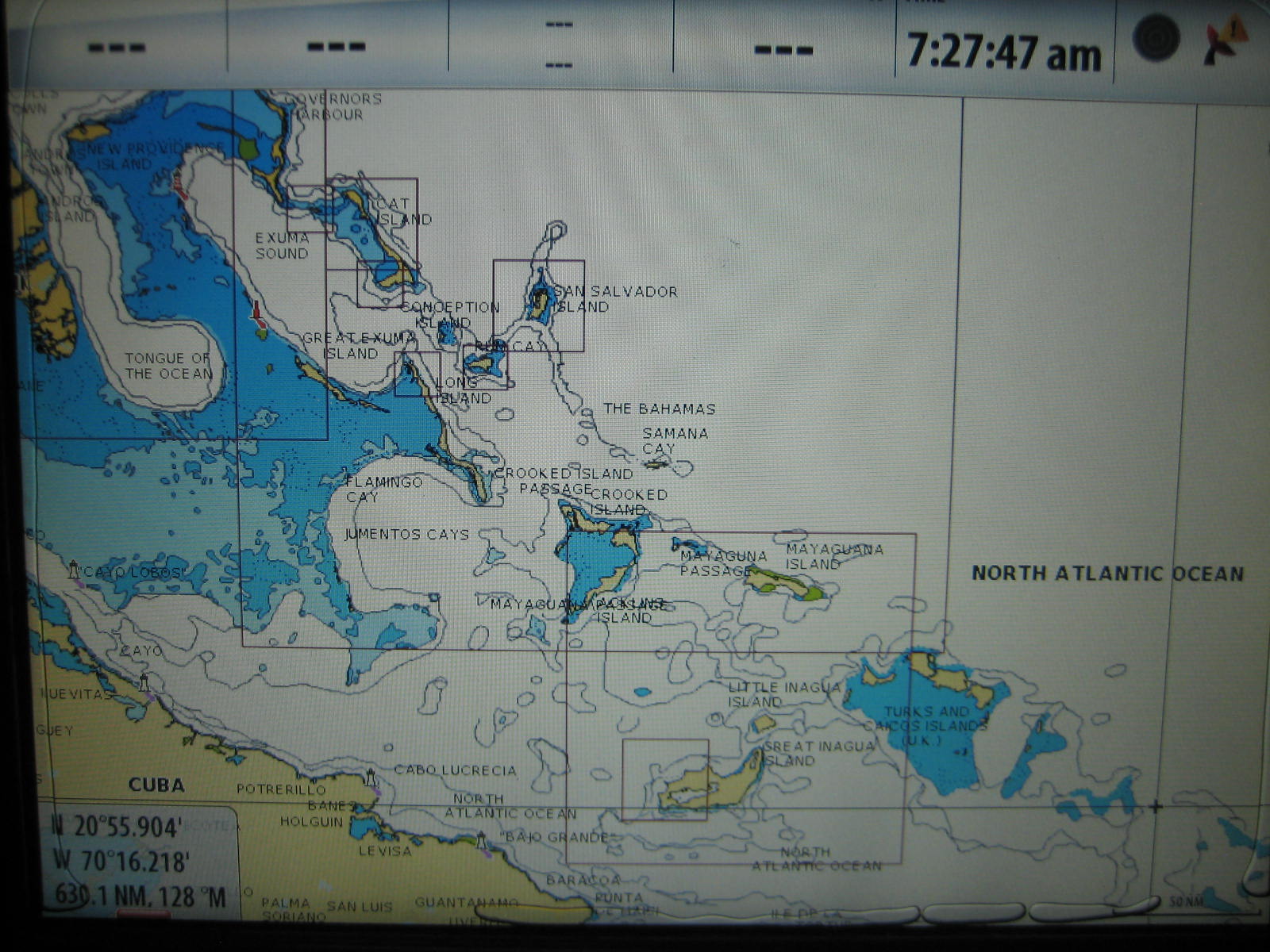The width and height of the screenshot is (1270, 952).
Task: Select the lighthouse symbol below the Cayo label
Action: click(x=144, y=681)
